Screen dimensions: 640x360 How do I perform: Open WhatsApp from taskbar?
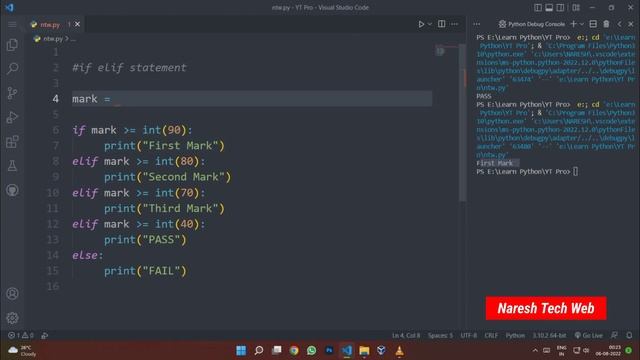[311, 350]
